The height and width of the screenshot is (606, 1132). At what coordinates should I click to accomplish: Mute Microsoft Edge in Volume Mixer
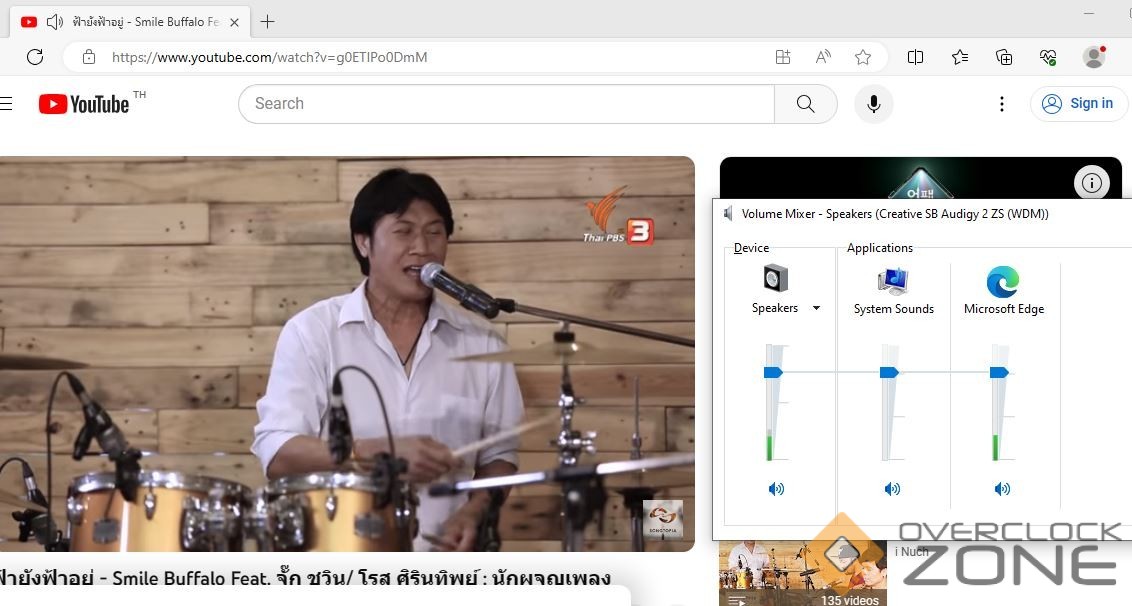tap(1002, 489)
